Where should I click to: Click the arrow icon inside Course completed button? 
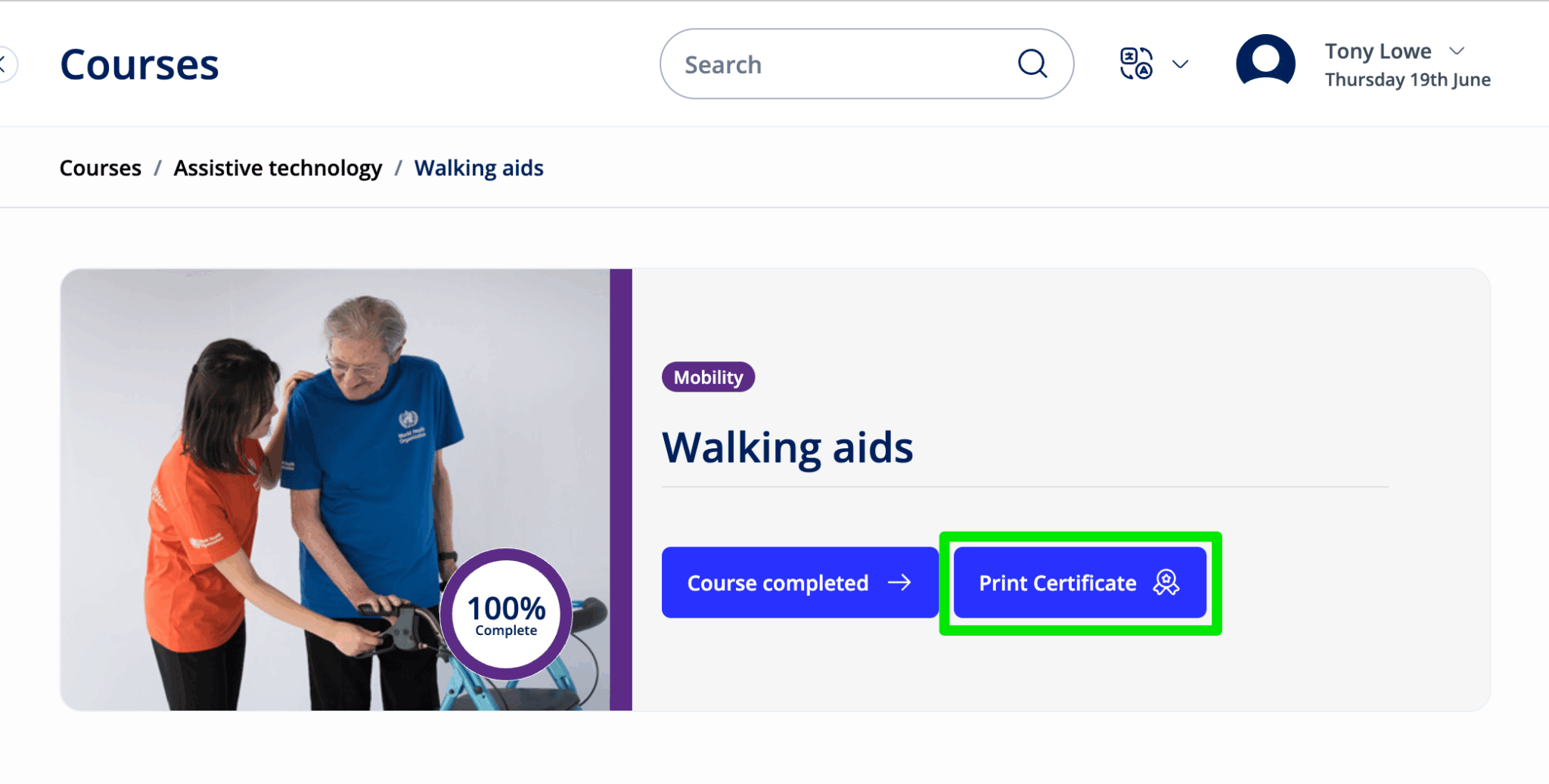901,582
